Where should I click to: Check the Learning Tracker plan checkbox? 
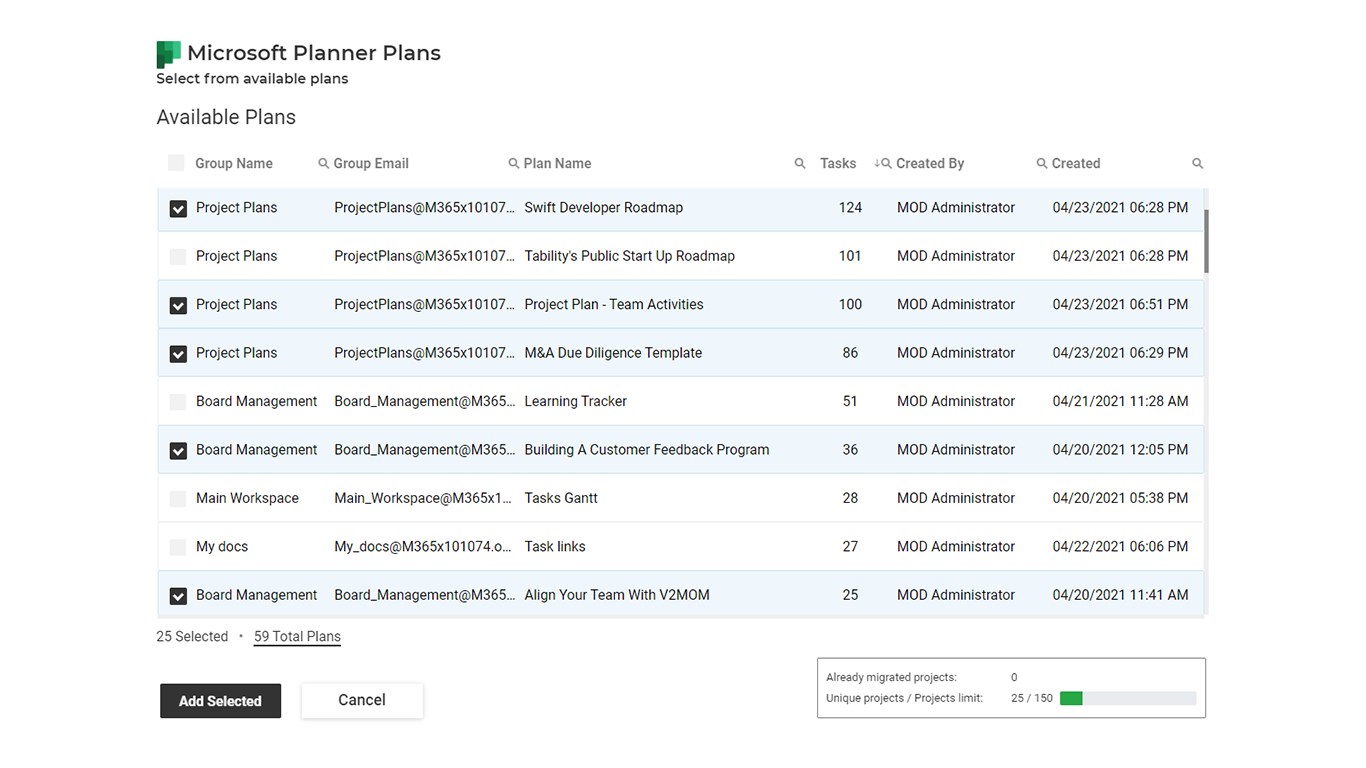click(178, 402)
